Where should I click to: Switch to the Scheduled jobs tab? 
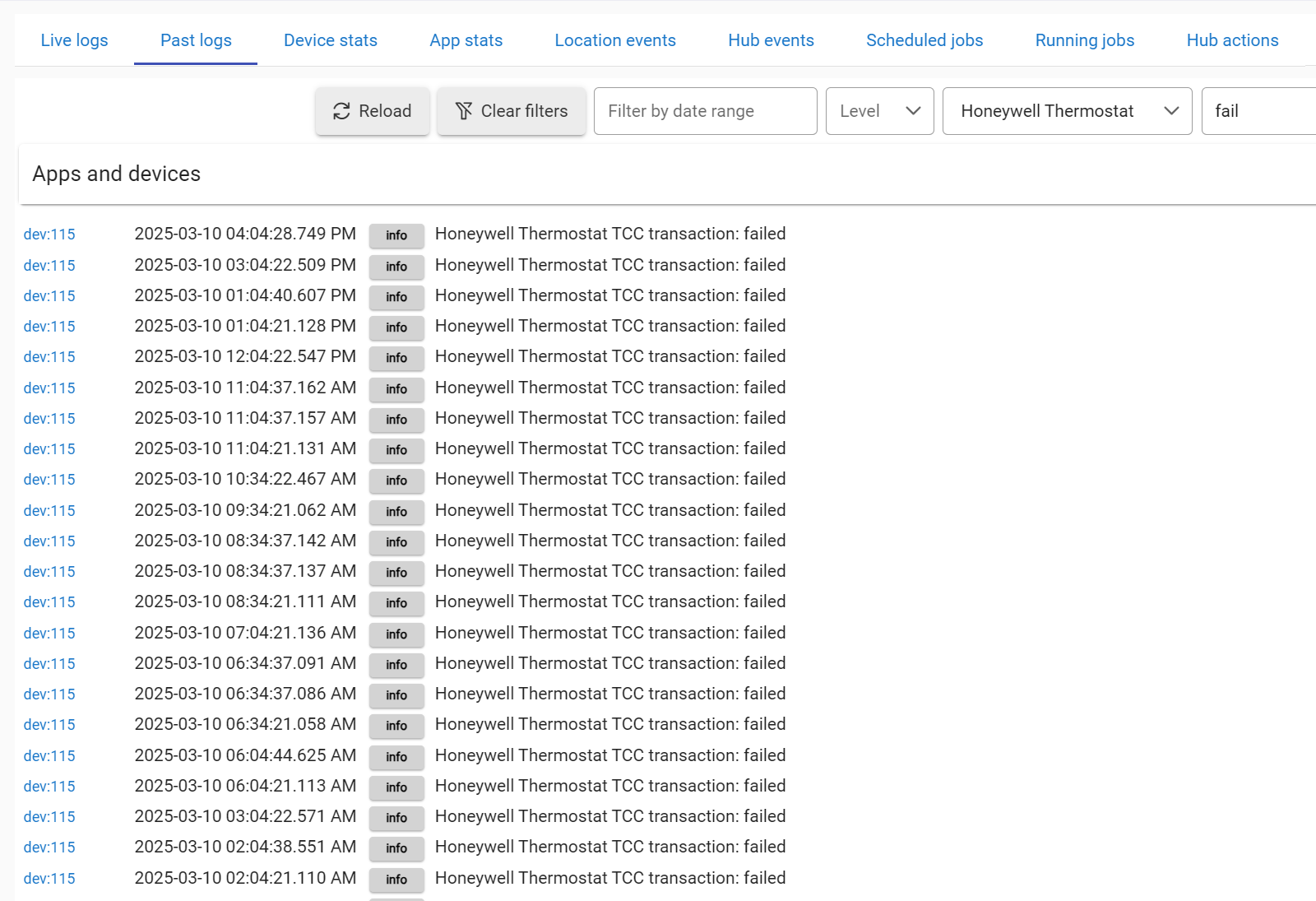[x=924, y=40]
